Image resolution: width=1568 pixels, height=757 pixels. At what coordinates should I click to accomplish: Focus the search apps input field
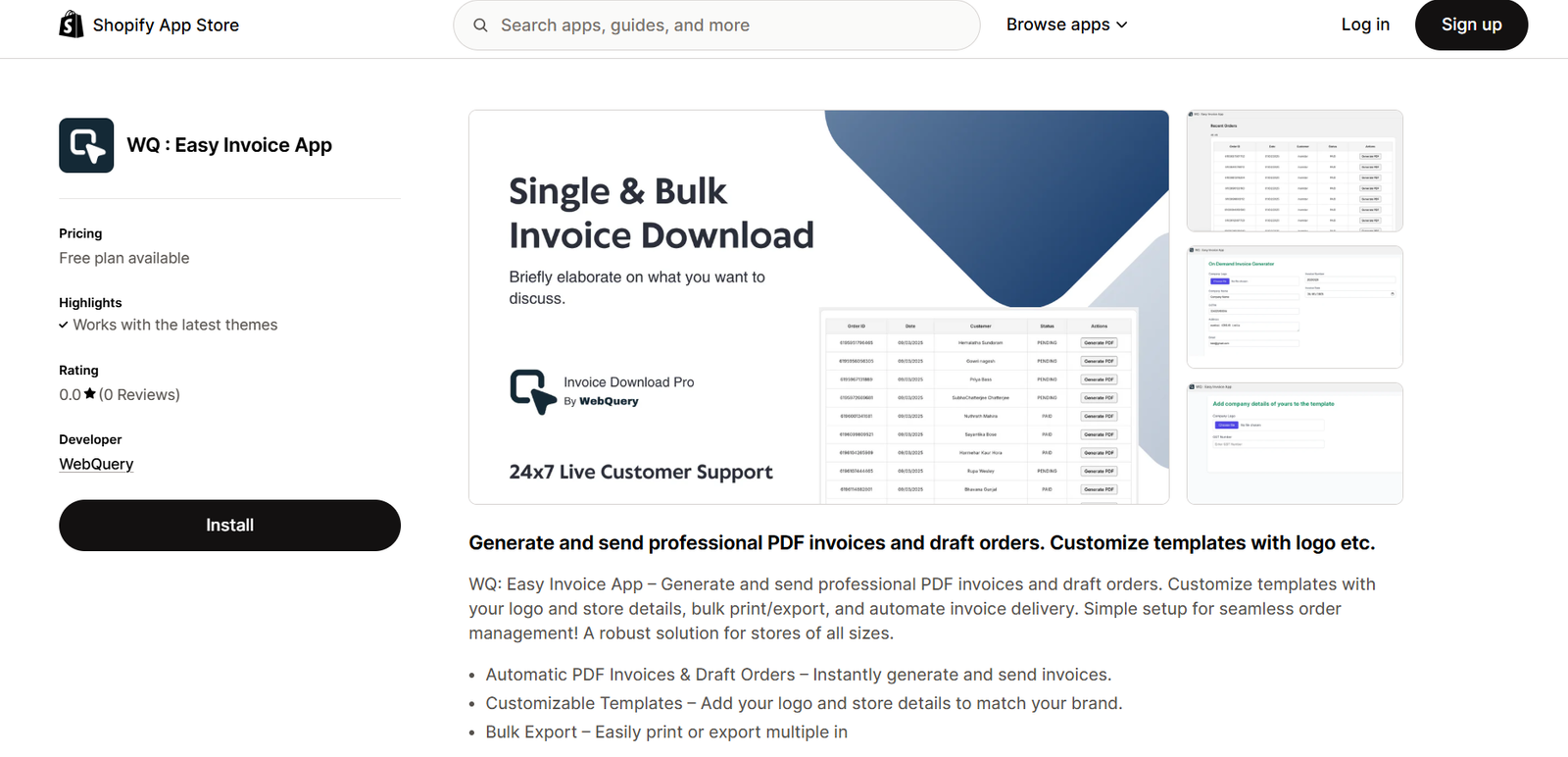tap(725, 25)
